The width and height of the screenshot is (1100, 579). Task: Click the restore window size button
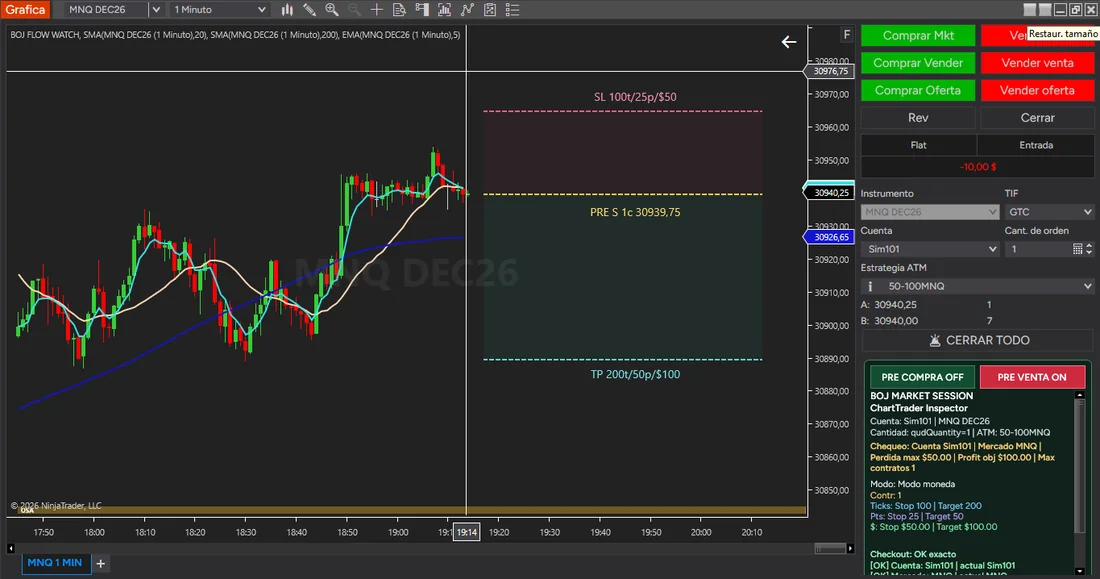point(1075,10)
